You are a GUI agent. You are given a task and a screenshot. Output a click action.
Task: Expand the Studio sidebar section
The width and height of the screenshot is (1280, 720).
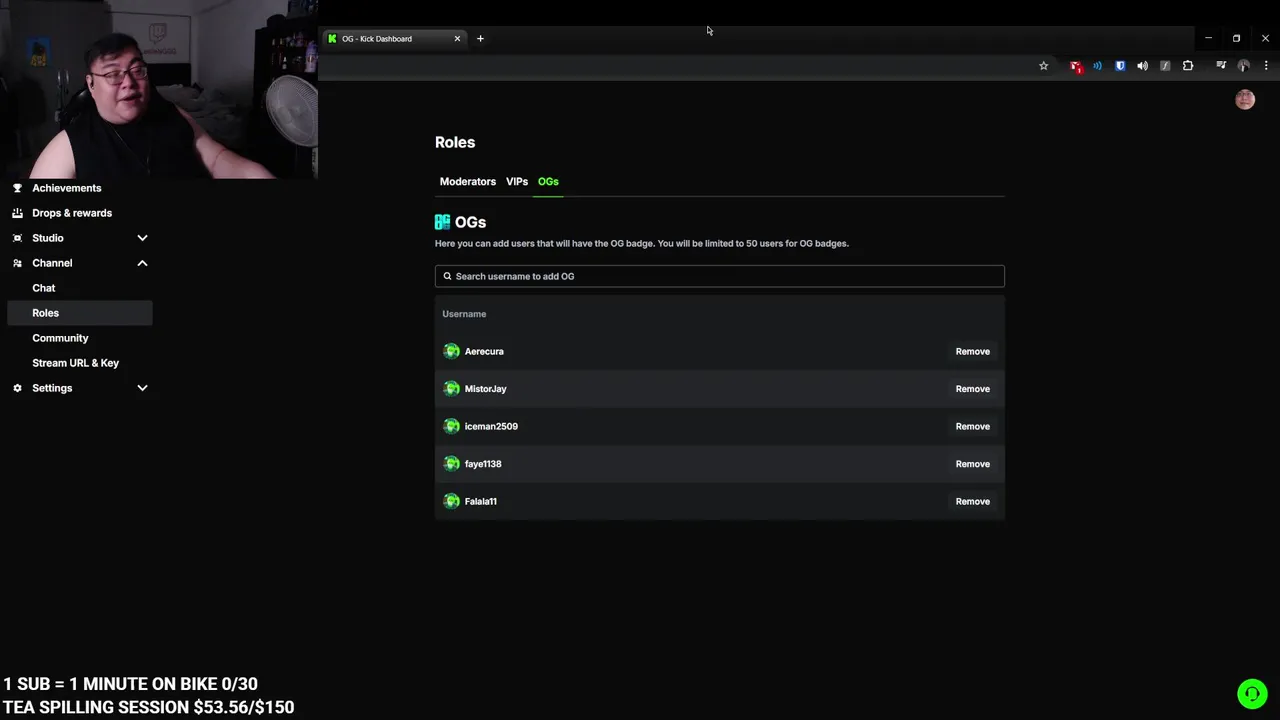point(142,238)
